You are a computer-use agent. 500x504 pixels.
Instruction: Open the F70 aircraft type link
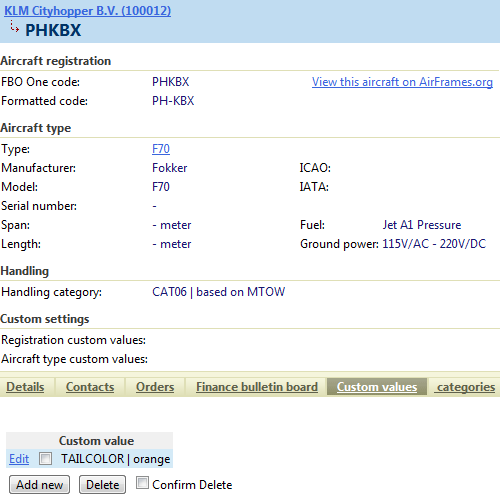point(161,149)
